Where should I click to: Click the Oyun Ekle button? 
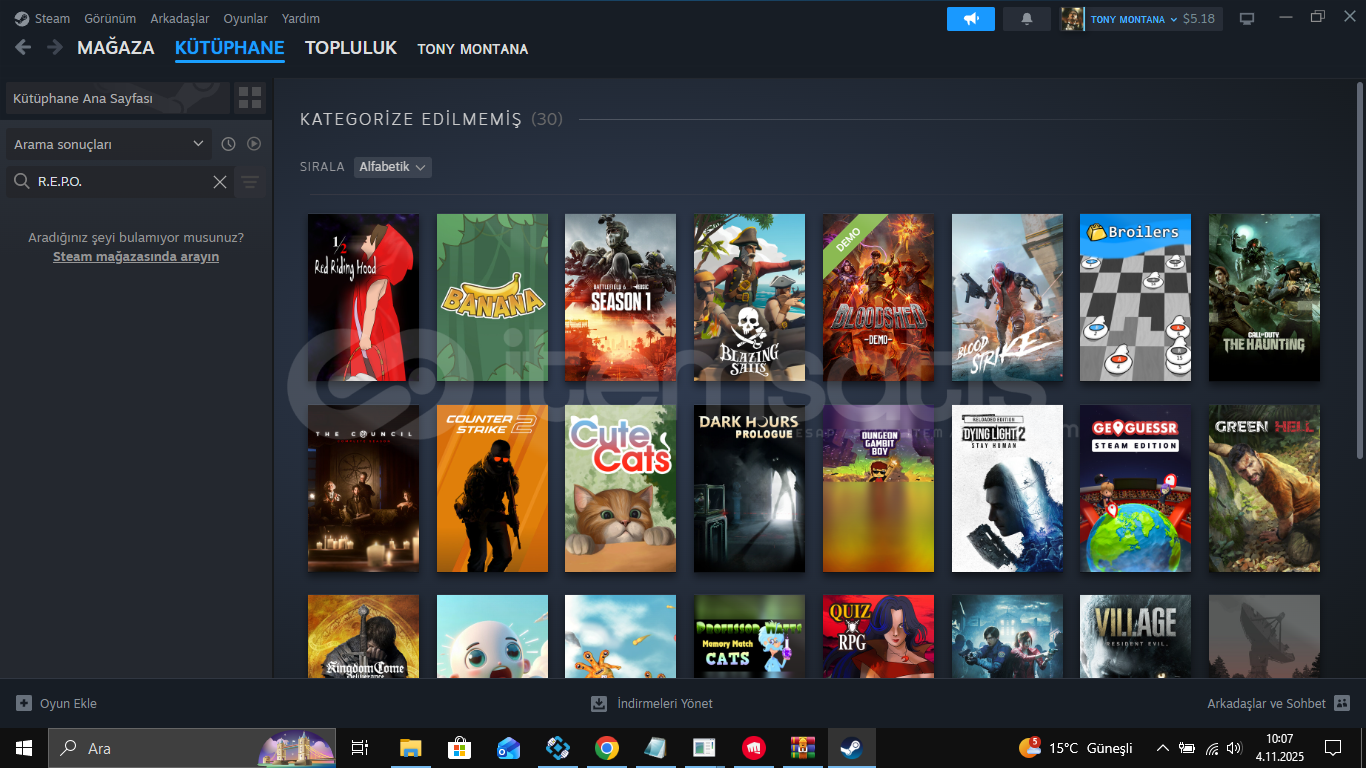click(57, 704)
